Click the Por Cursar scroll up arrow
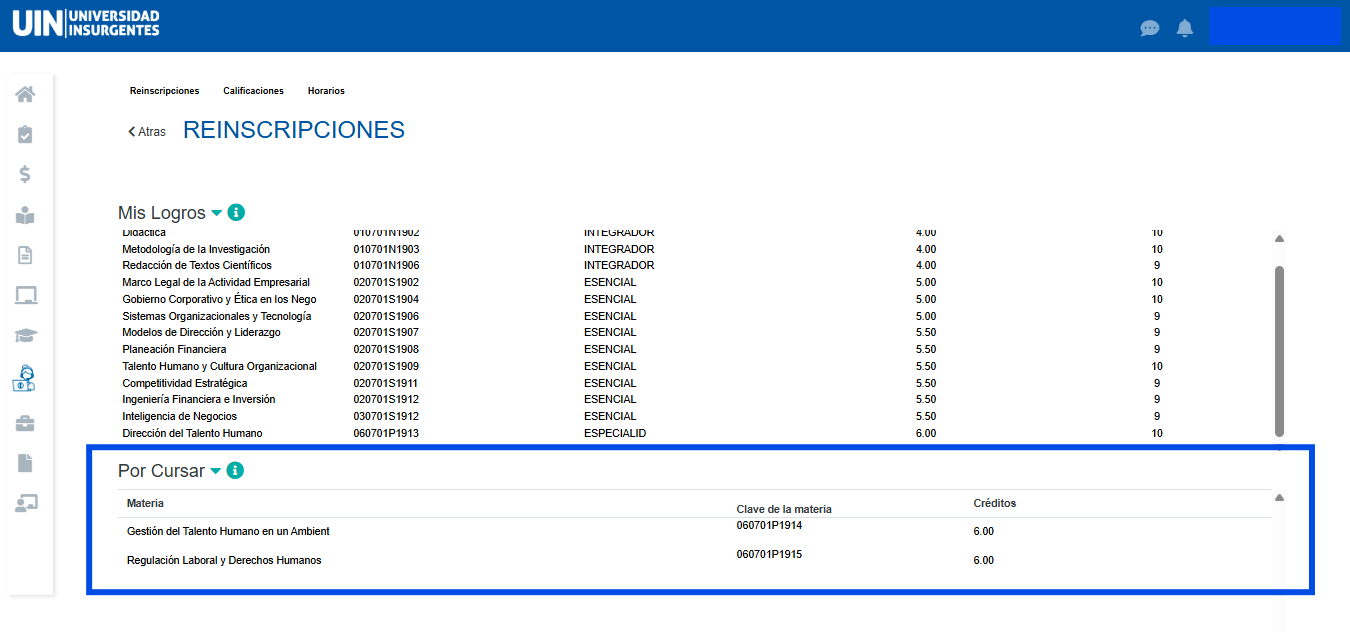 (1279, 498)
